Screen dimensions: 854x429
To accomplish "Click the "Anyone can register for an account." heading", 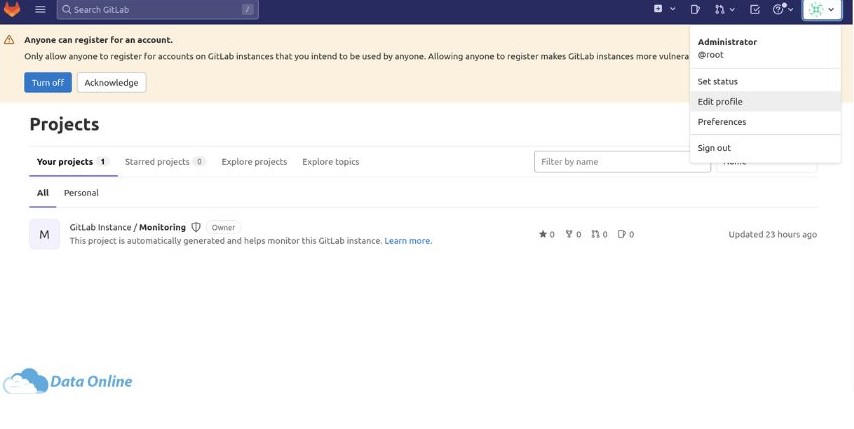I will (99, 40).
